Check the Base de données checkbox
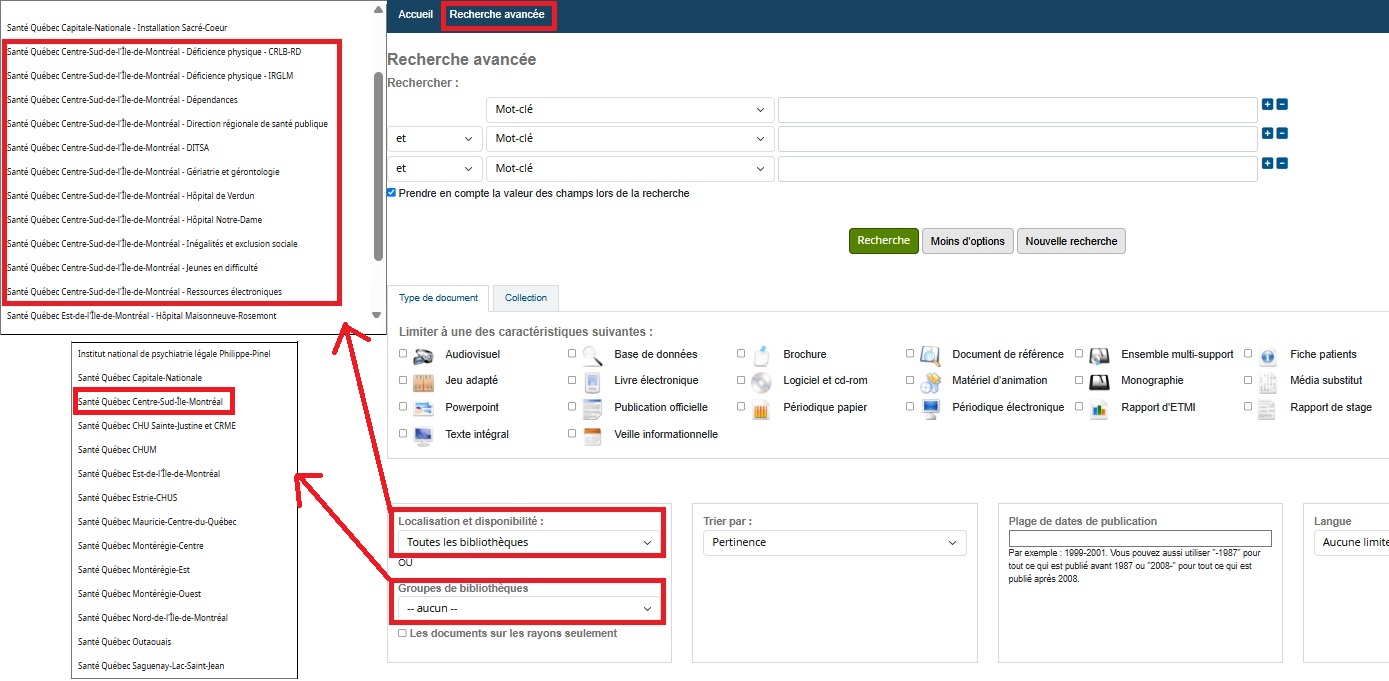Image resolution: width=1389 pixels, height=681 pixels. 572,354
